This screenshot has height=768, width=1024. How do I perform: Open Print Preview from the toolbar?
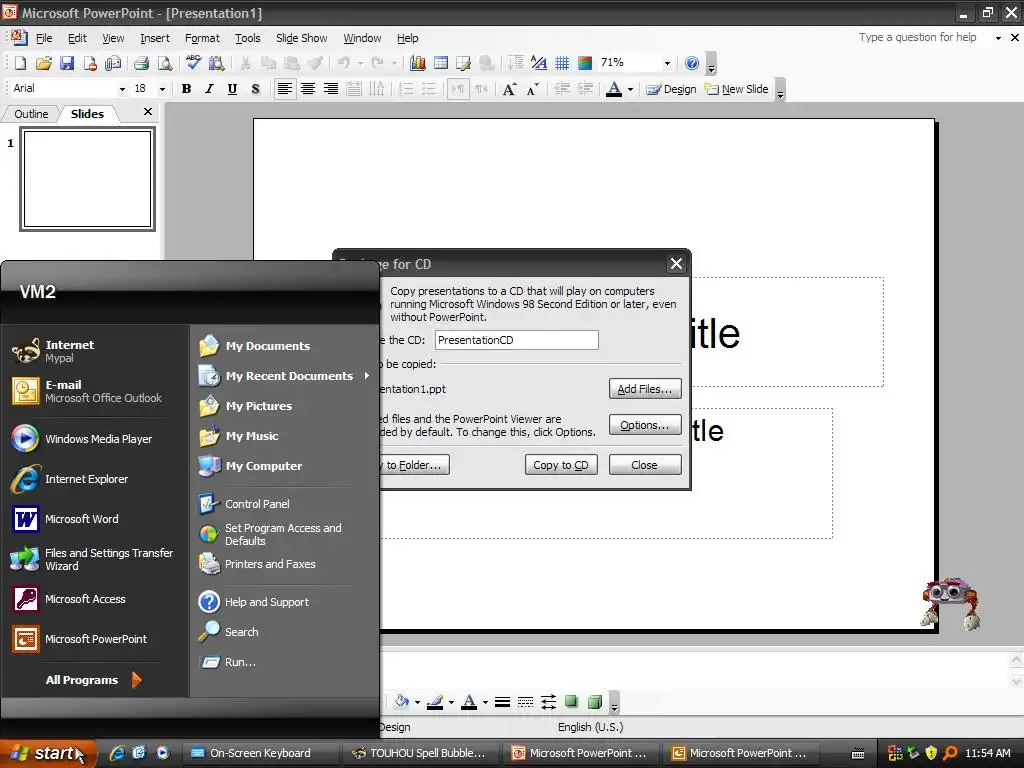pyautogui.click(x=165, y=63)
